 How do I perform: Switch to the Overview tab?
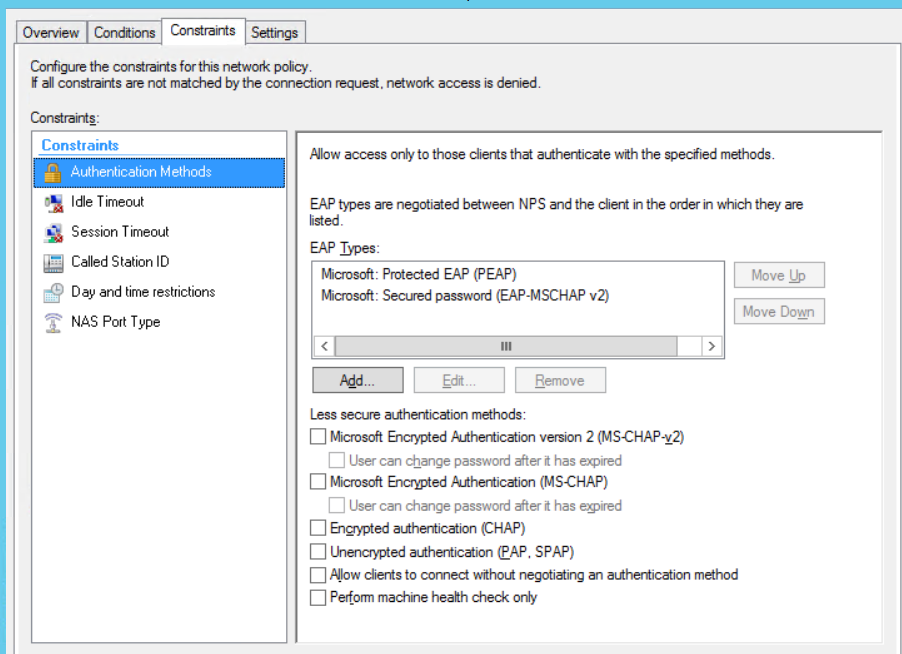pos(51,32)
